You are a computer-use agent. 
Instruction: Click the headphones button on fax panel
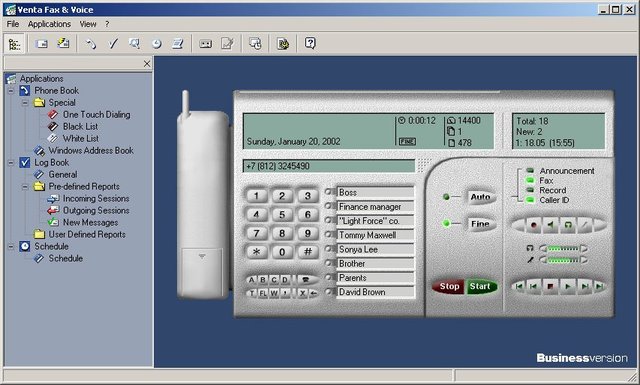[568, 225]
